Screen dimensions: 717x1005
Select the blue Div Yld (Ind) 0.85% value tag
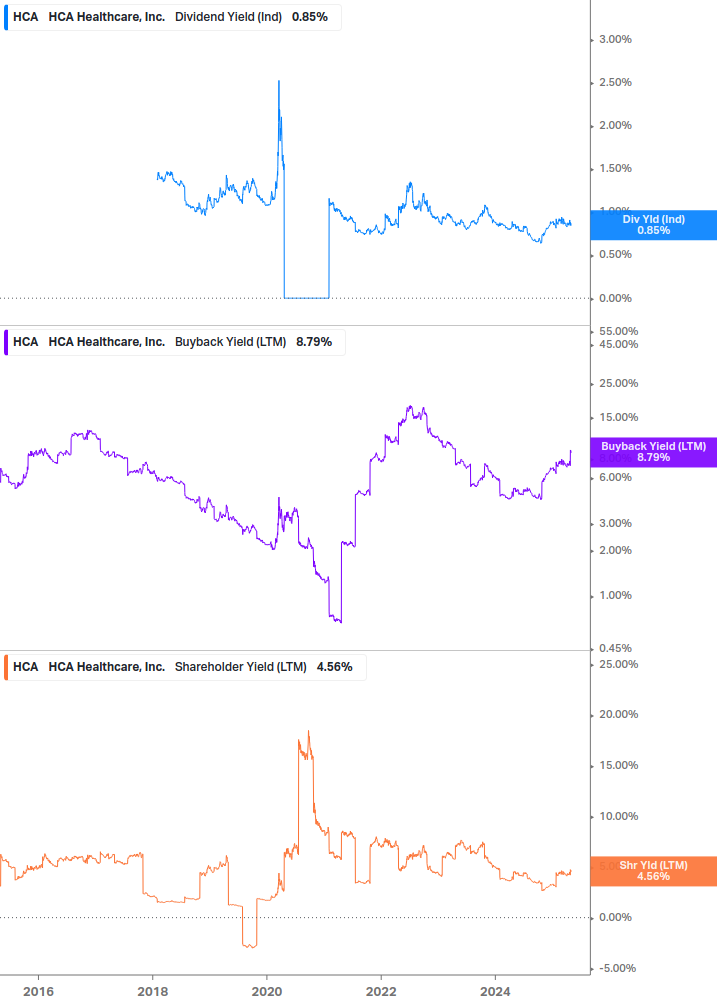click(654, 225)
